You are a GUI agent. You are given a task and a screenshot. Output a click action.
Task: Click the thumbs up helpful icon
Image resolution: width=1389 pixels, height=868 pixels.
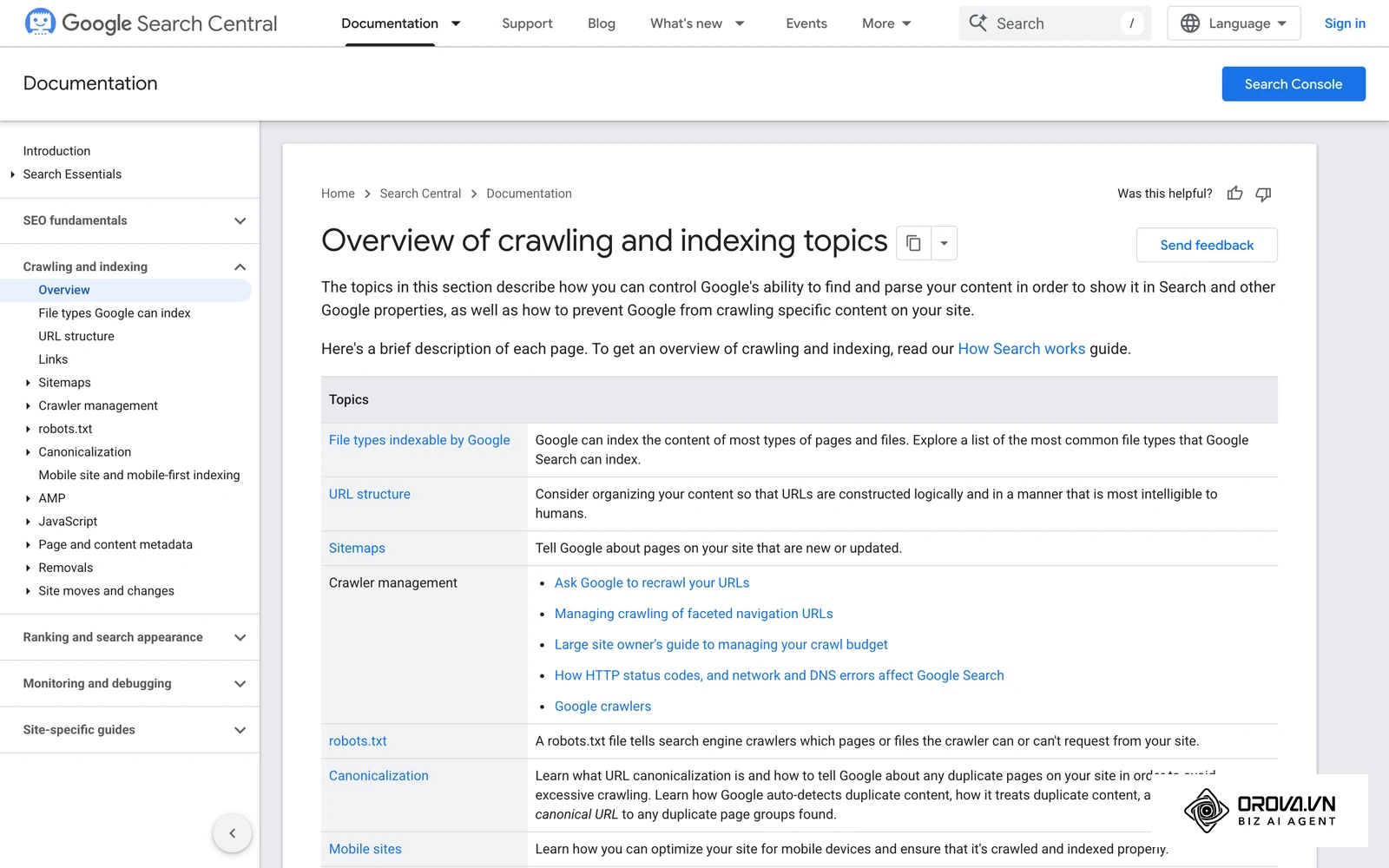[1234, 194]
